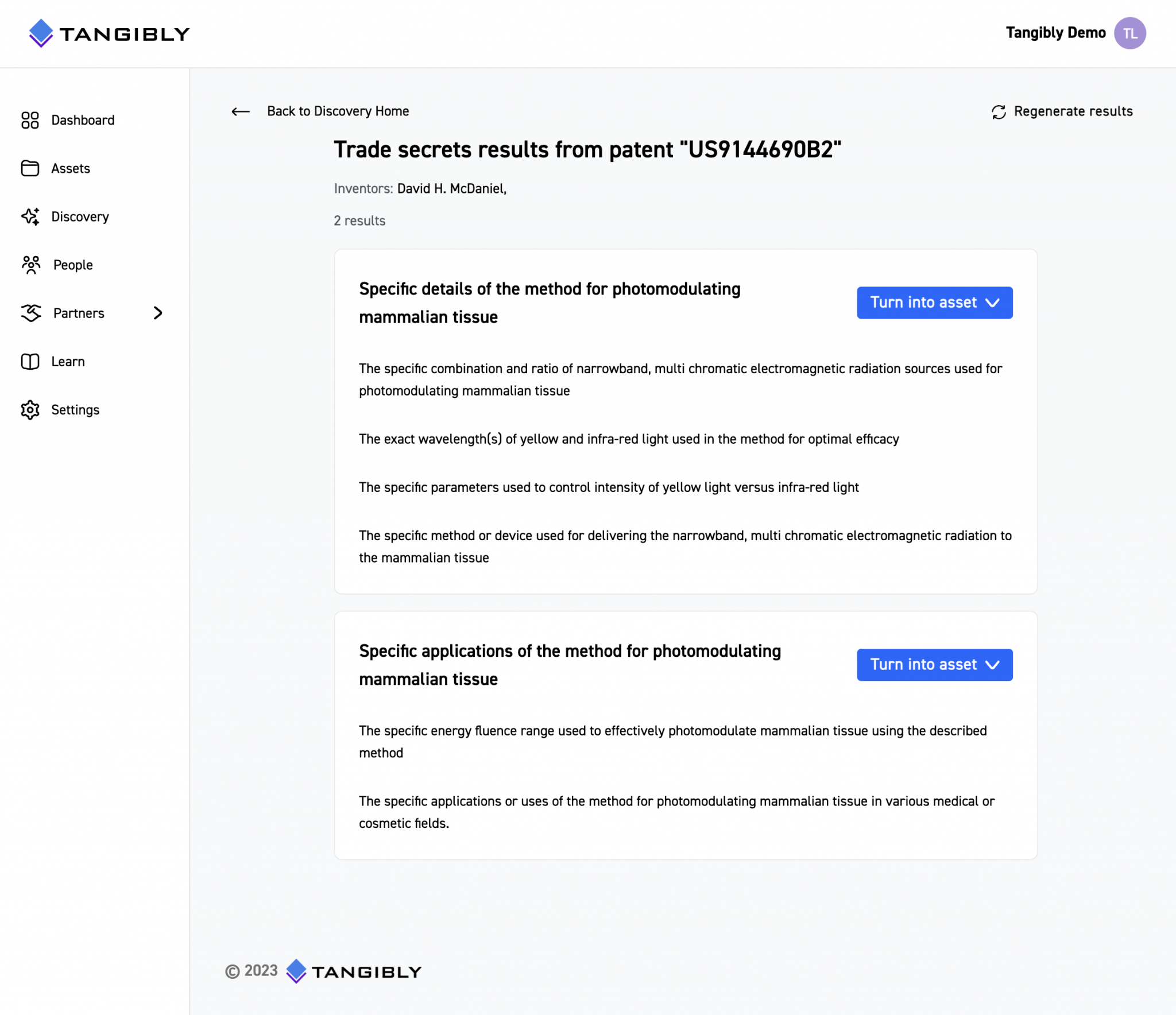
Task: Click the Learn book icon
Action: 30,361
